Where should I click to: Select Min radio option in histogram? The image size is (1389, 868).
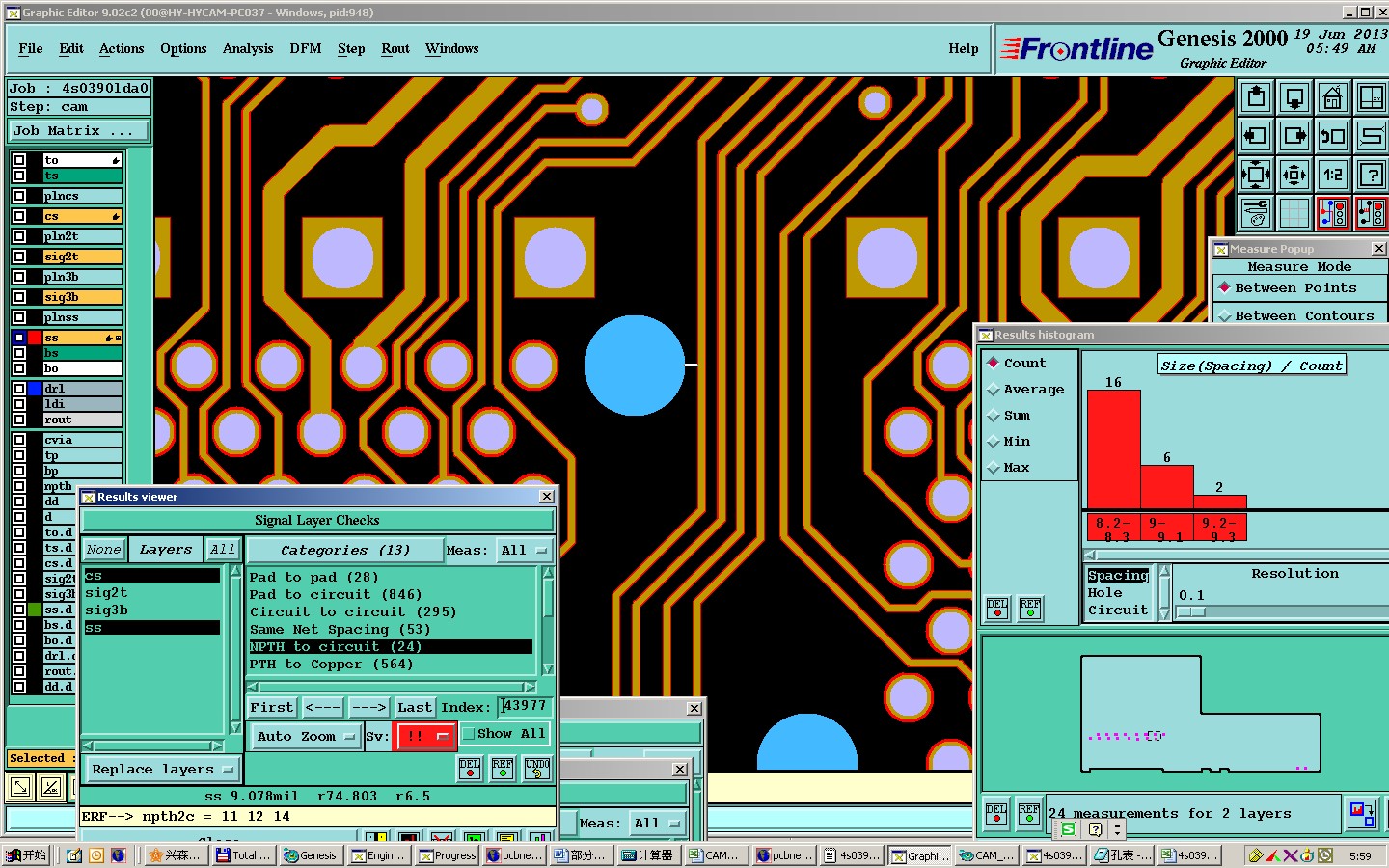pos(994,442)
